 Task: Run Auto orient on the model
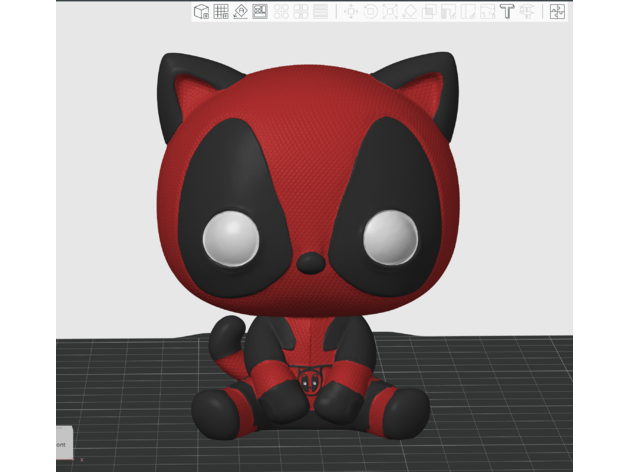pyautogui.click(x=240, y=12)
